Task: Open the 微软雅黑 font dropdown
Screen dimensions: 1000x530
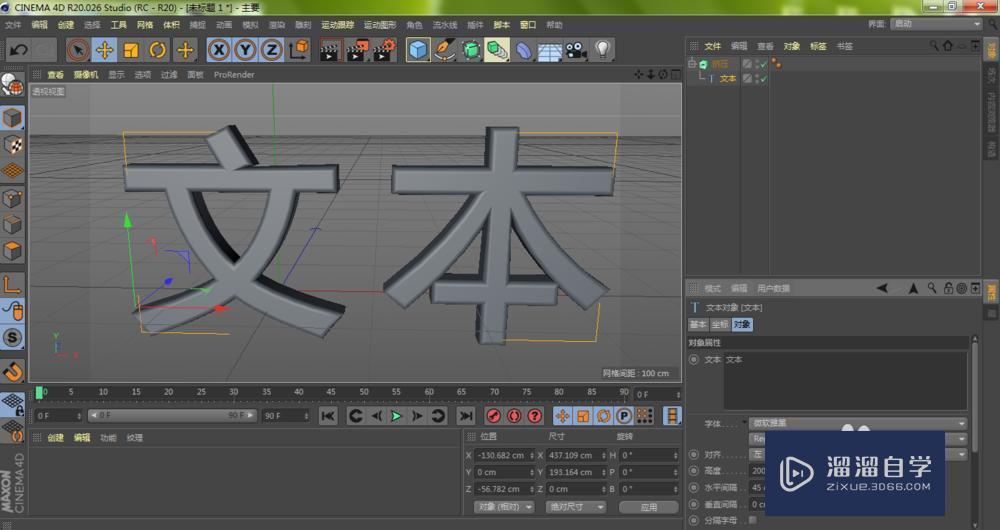Action: click(x=858, y=423)
